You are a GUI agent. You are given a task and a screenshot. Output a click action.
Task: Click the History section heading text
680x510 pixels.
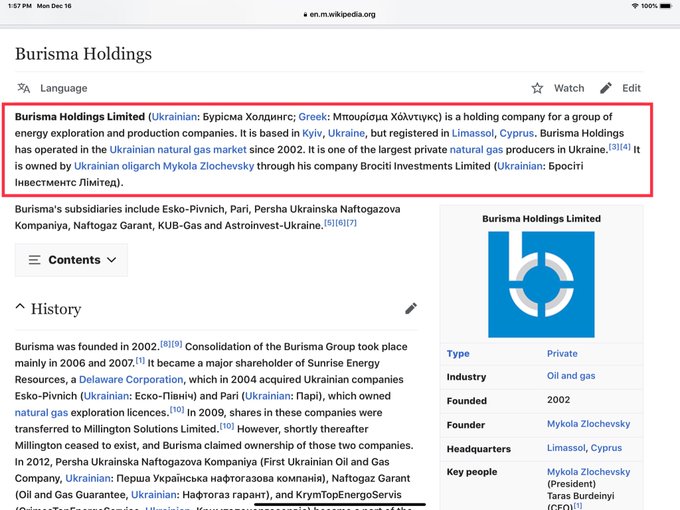click(56, 309)
